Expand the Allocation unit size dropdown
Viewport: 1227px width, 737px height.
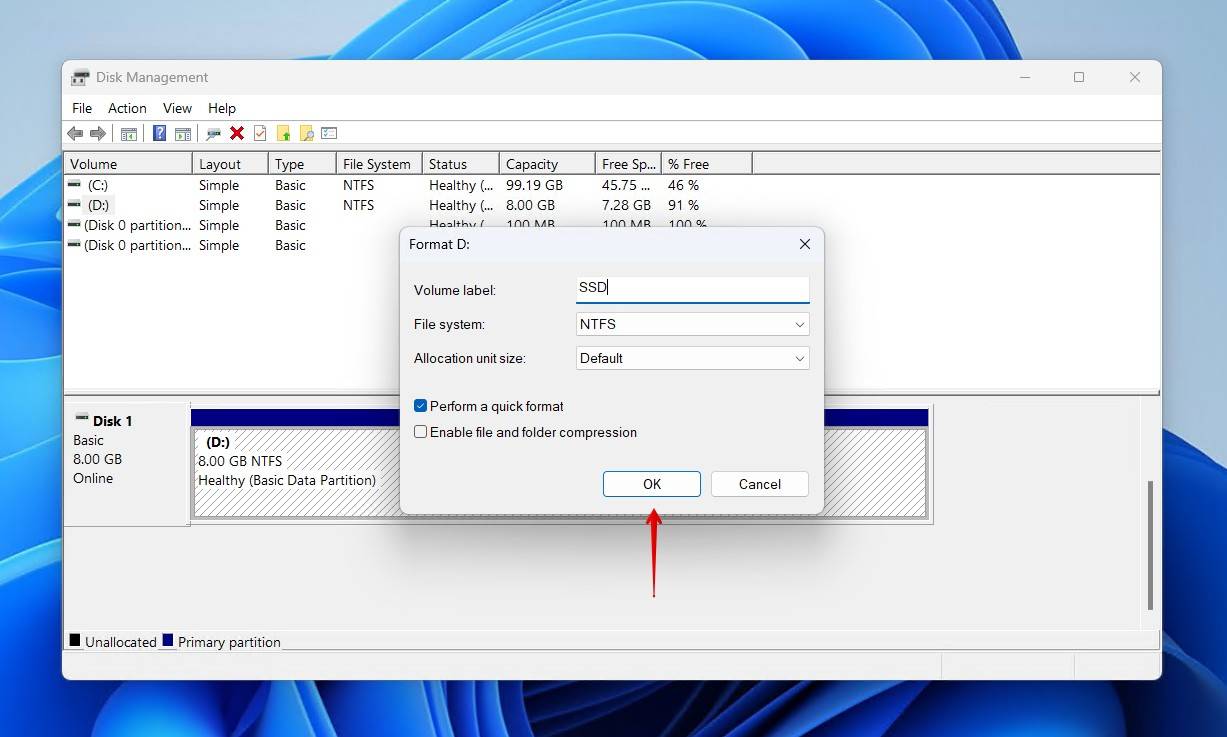click(x=692, y=358)
